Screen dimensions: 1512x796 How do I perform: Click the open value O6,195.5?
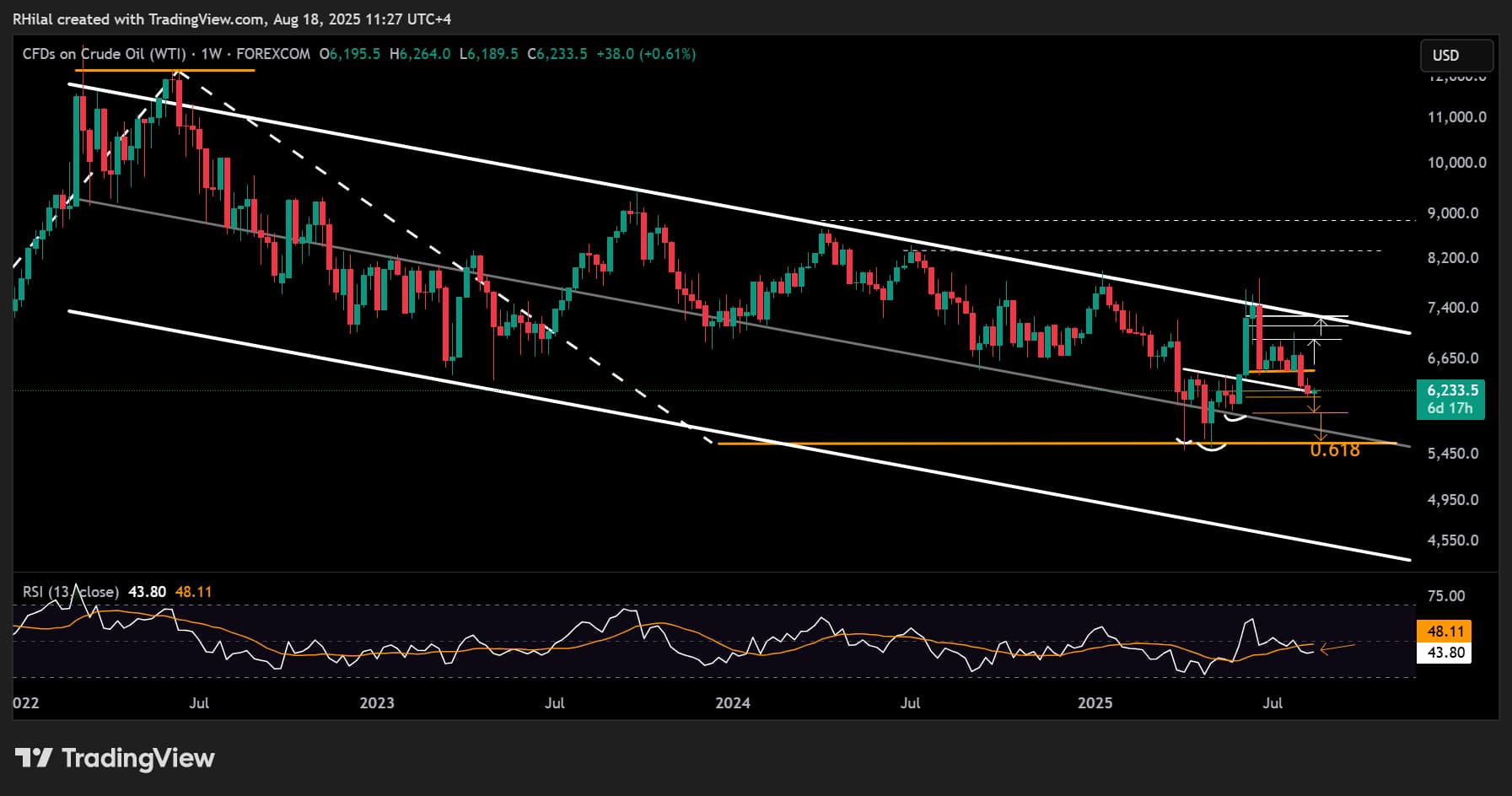350,54
